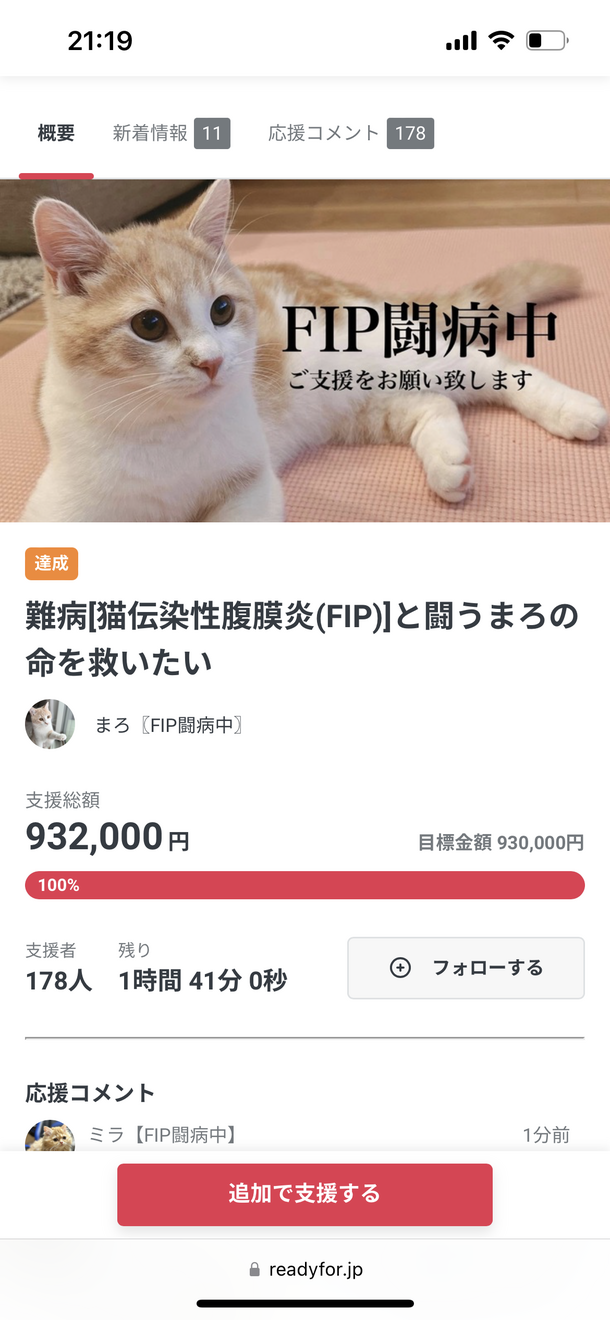Viewport: 610px width, 1320px height.
Task: Open まろ project owner avatar
Action: (x=50, y=724)
